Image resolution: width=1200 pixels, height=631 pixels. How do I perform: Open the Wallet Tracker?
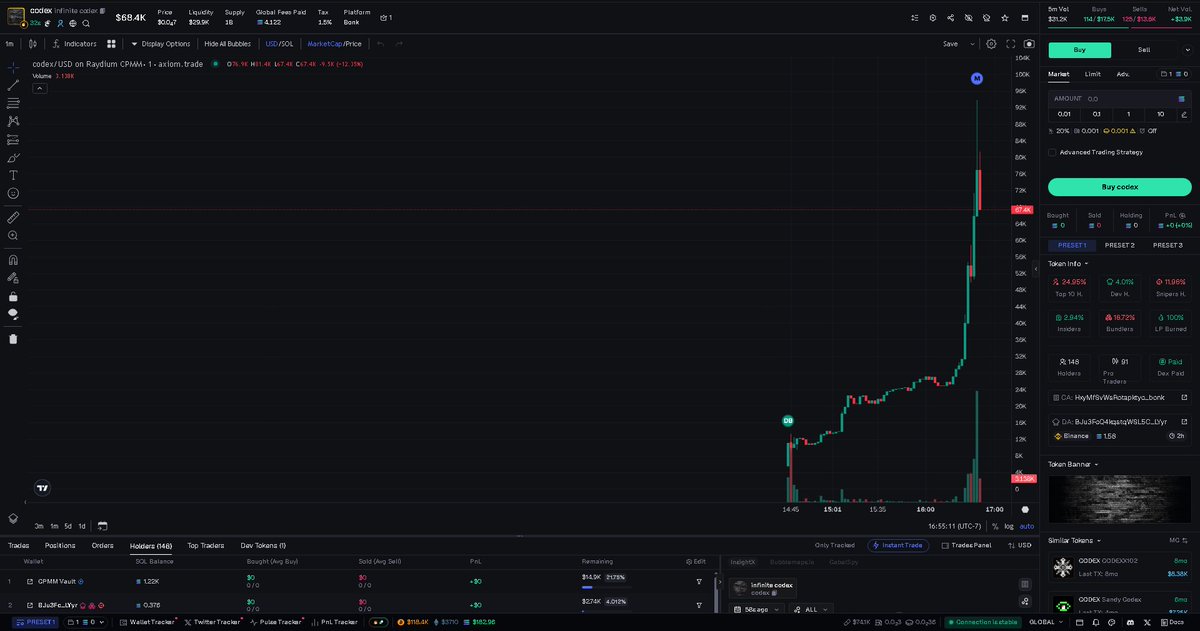click(150, 622)
